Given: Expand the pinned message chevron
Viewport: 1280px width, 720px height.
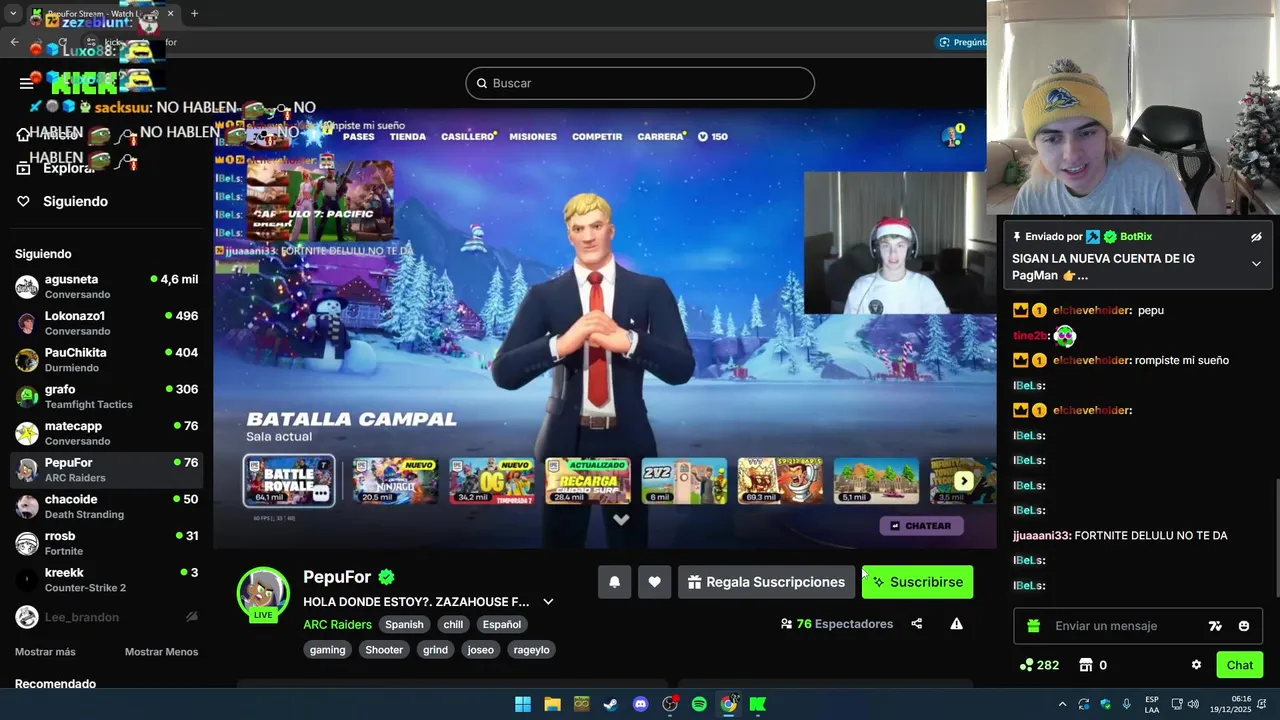Looking at the screenshot, I should (1256, 264).
